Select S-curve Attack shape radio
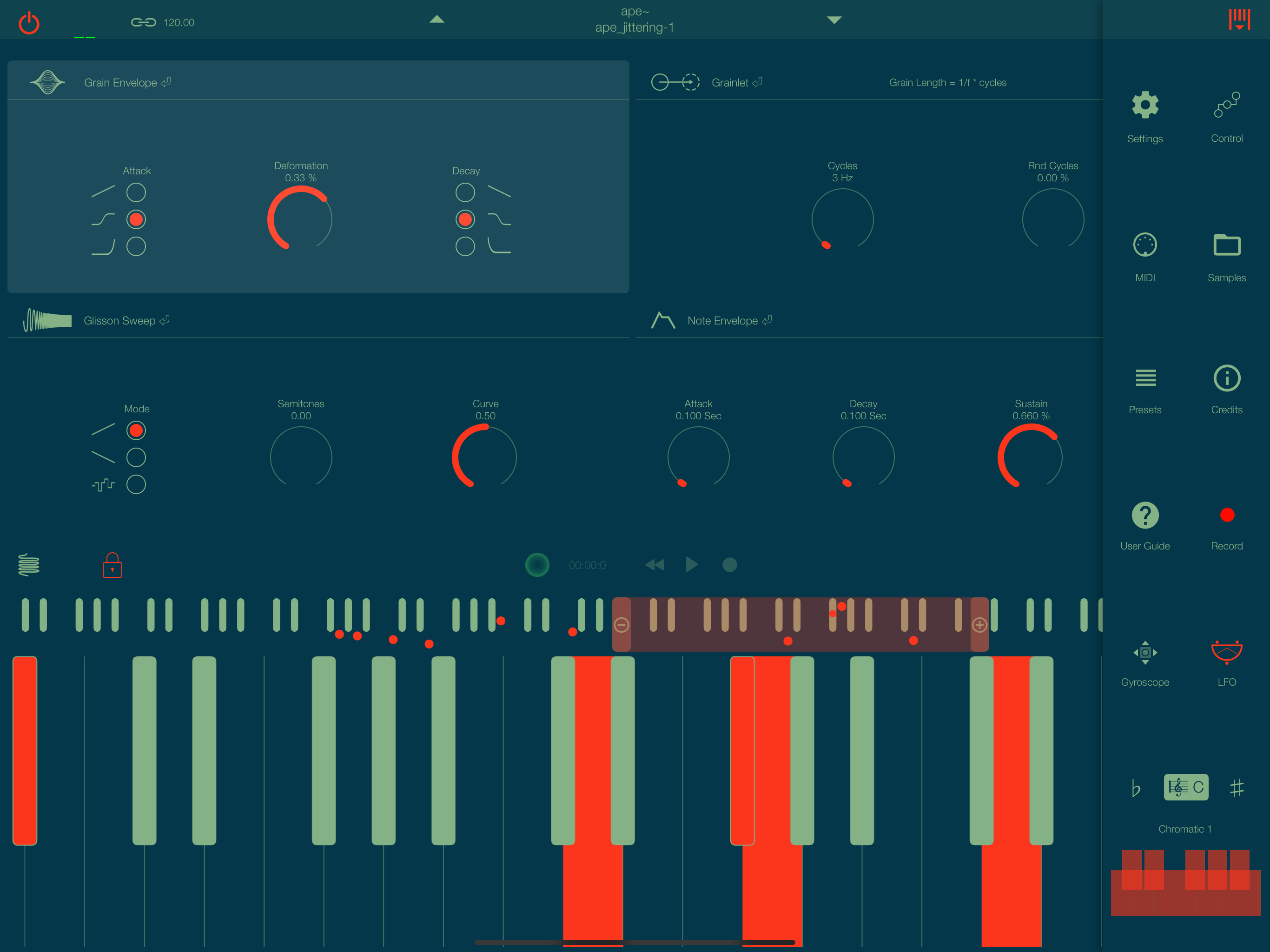Image resolution: width=1270 pixels, height=952 pixels. 136,219
